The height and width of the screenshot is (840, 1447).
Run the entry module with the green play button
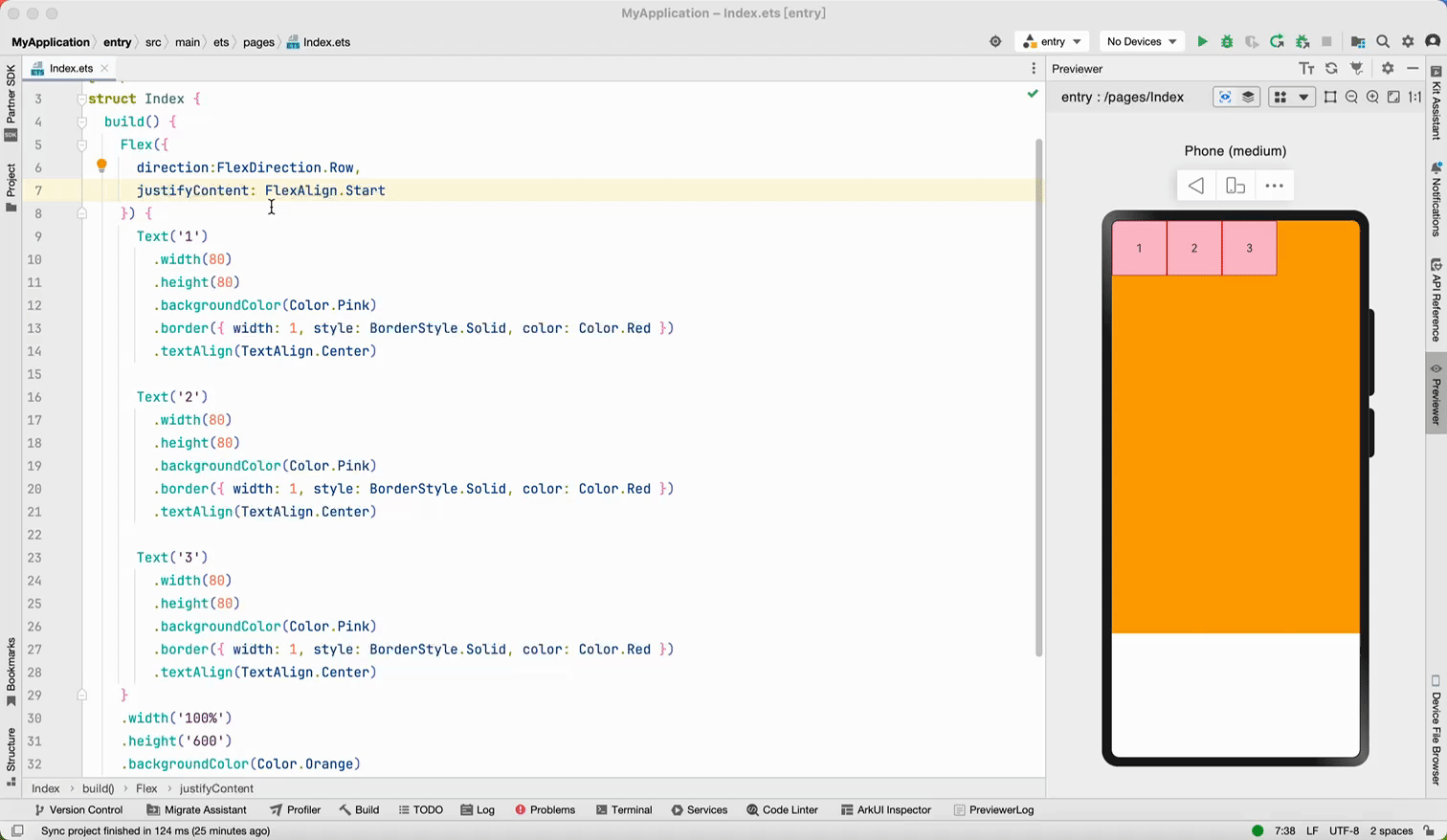1202,42
